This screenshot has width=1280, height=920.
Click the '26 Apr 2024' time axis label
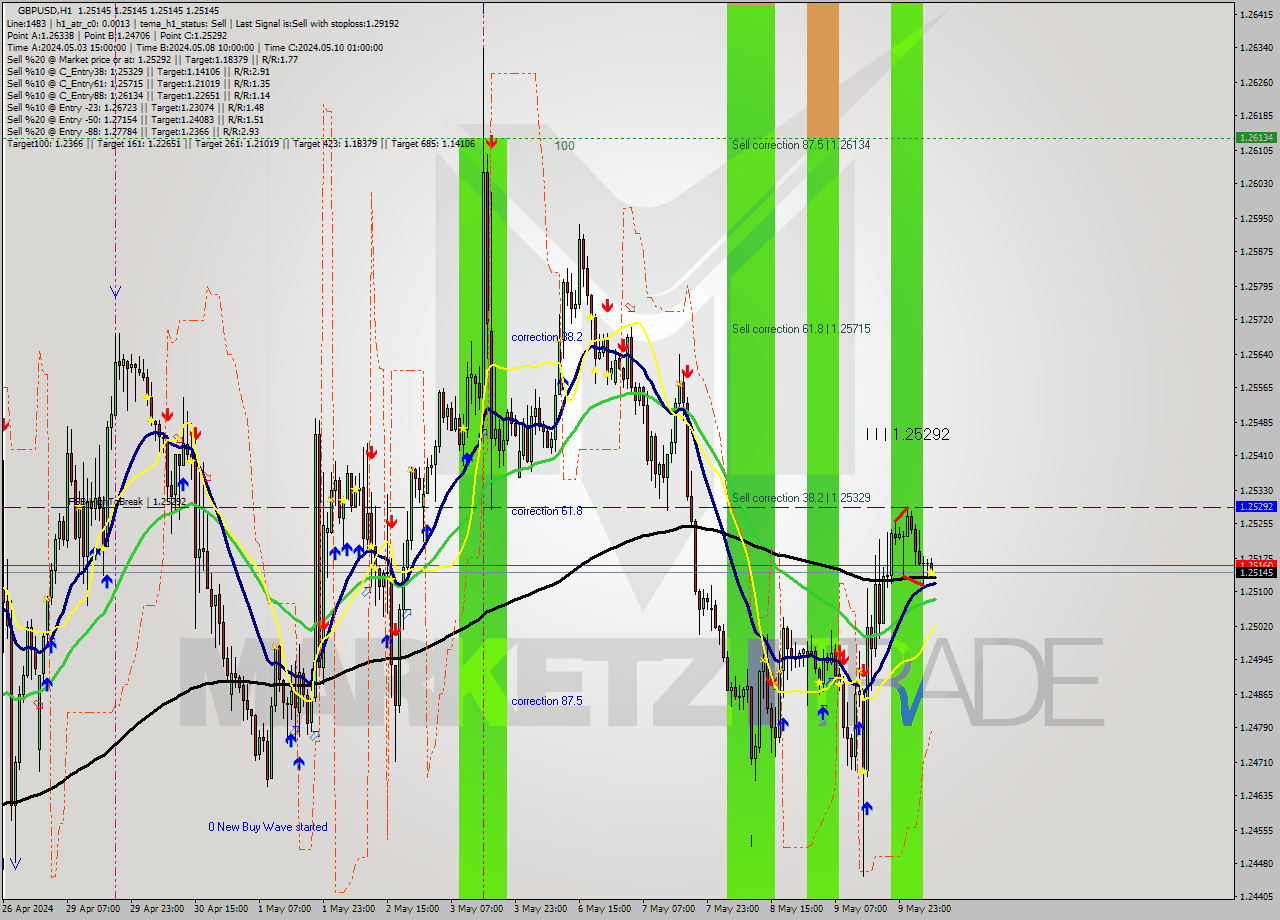[29, 909]
